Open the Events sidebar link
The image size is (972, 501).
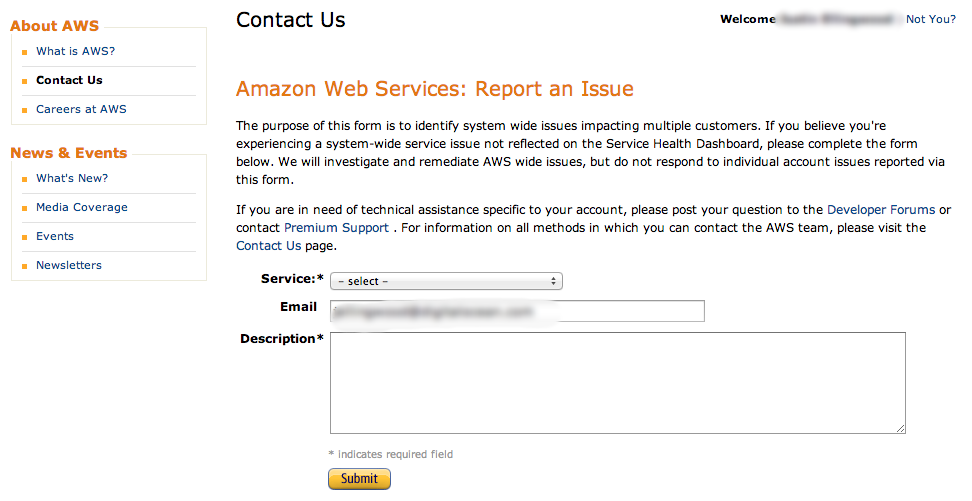click(x=55, y=236)
